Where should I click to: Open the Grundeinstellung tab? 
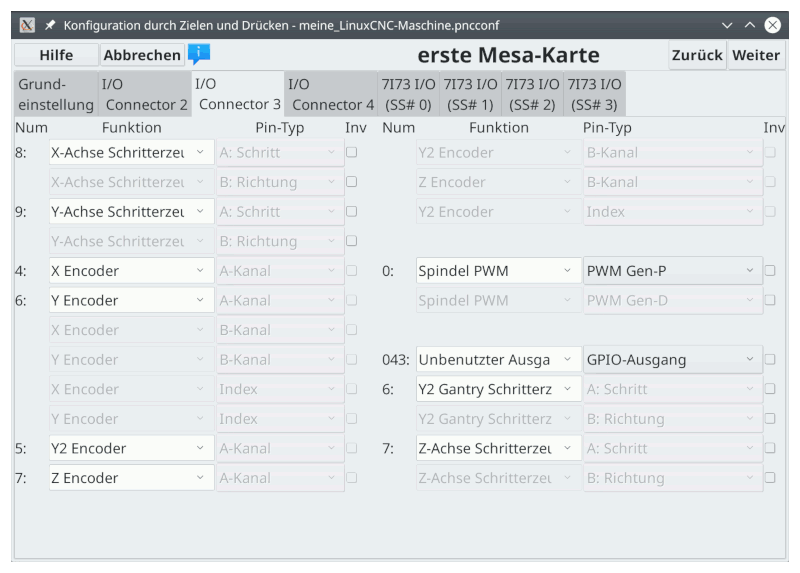click(56, 94)
